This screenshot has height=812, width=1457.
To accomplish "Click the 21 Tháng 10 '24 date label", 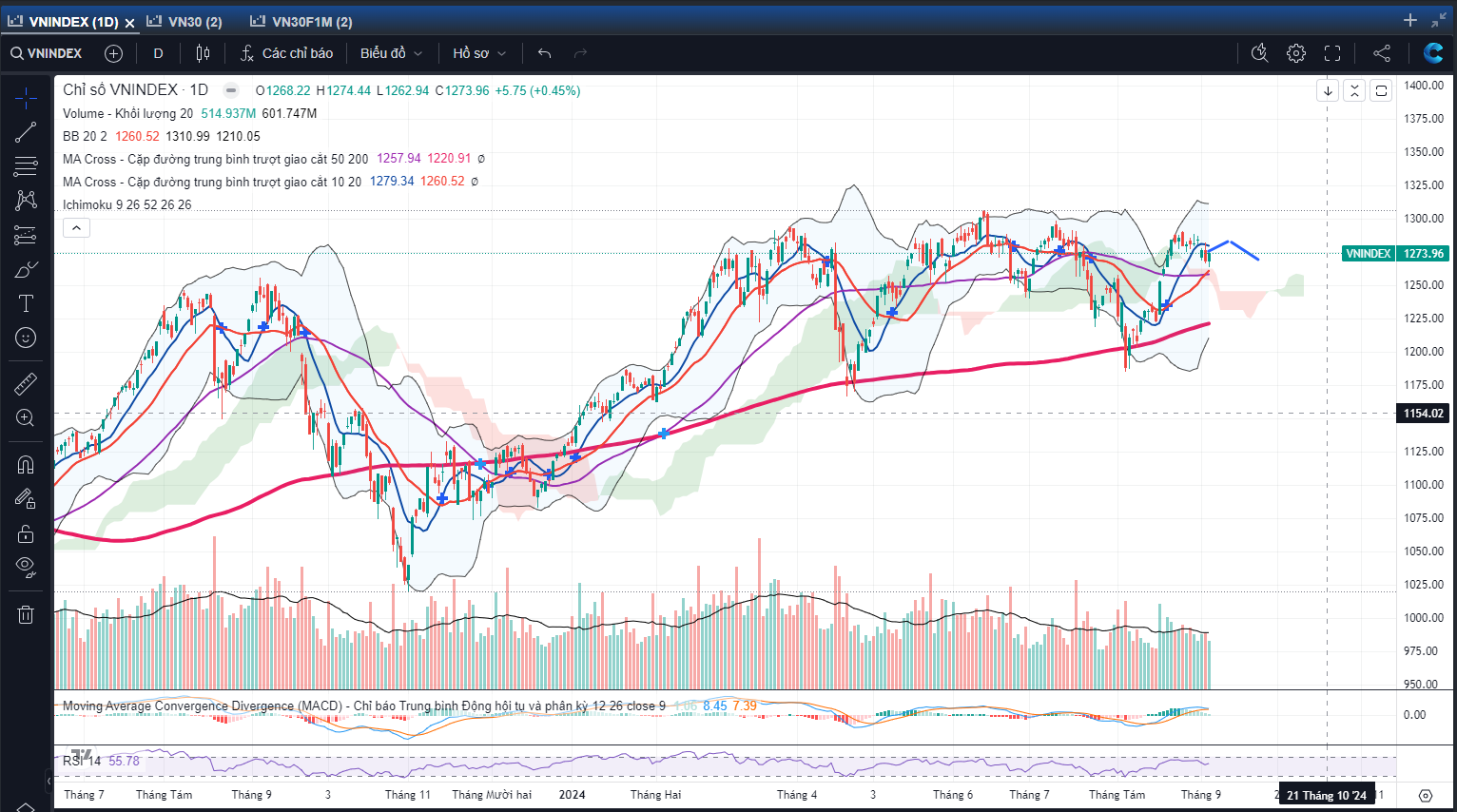I will [x=1327, y=795].
